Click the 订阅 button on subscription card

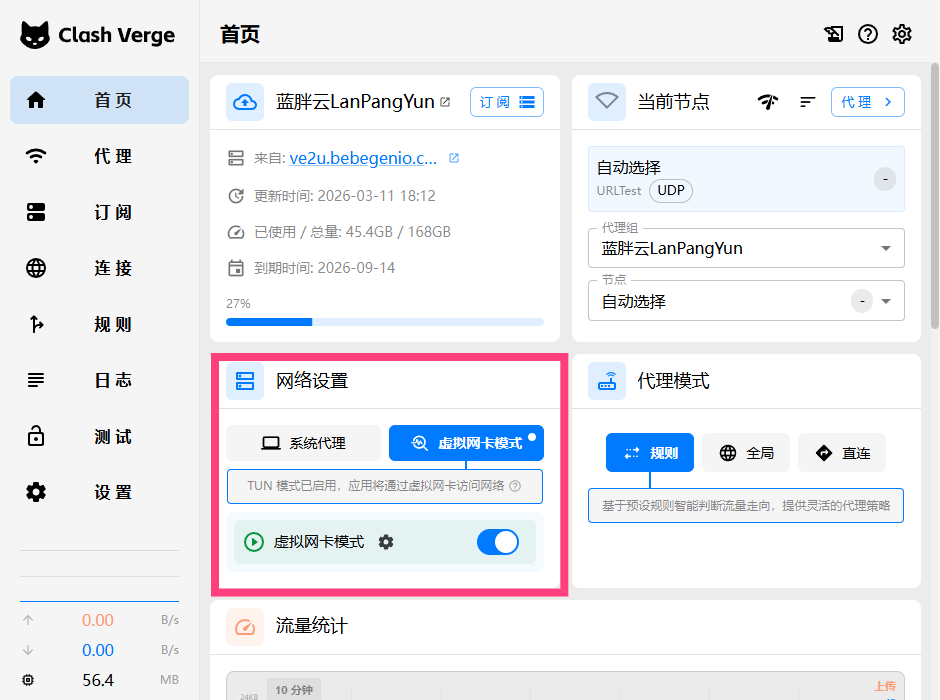pos(506,102)
